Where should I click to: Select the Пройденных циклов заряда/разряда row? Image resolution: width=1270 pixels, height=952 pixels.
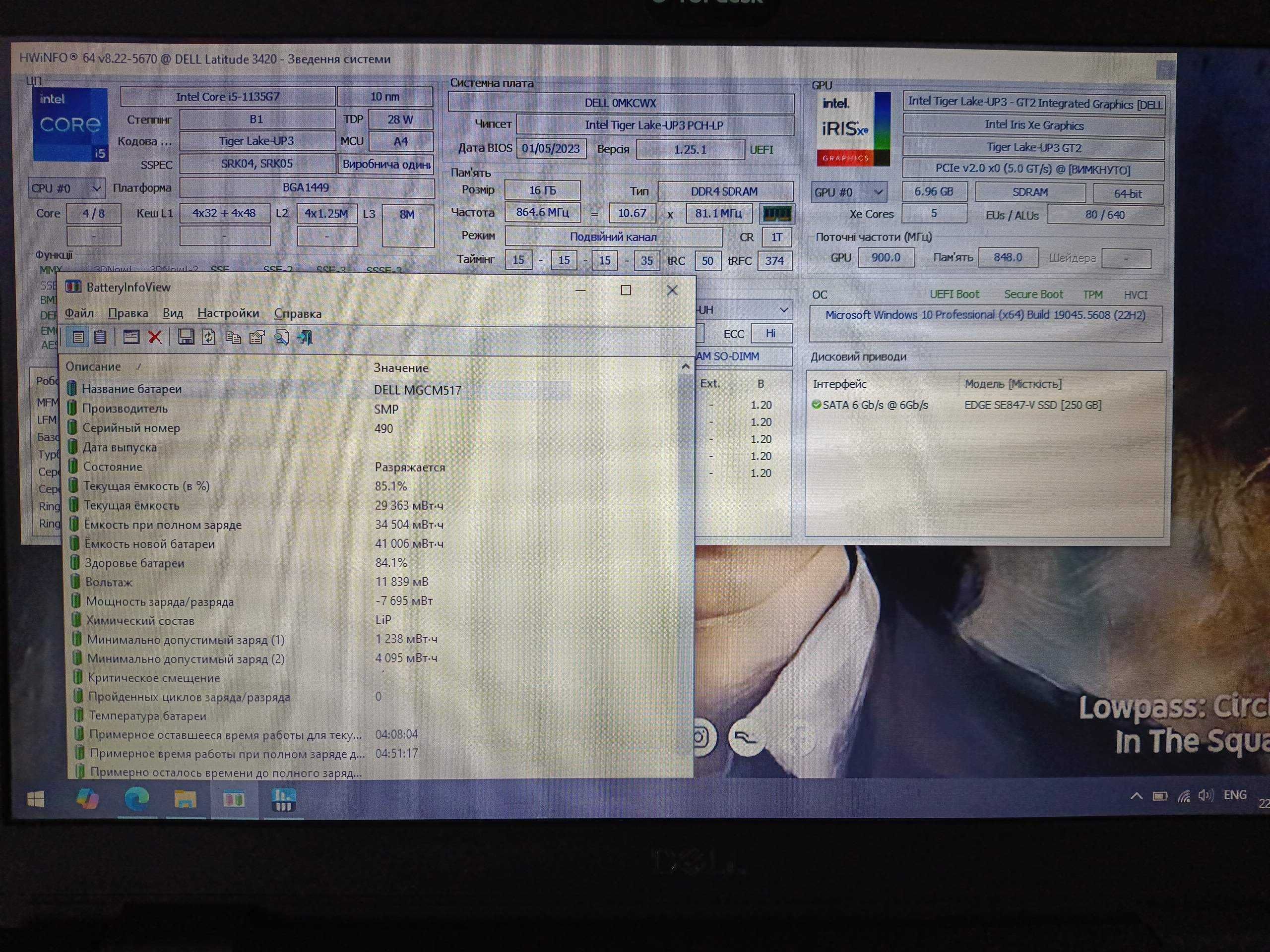tap(318, 697)
